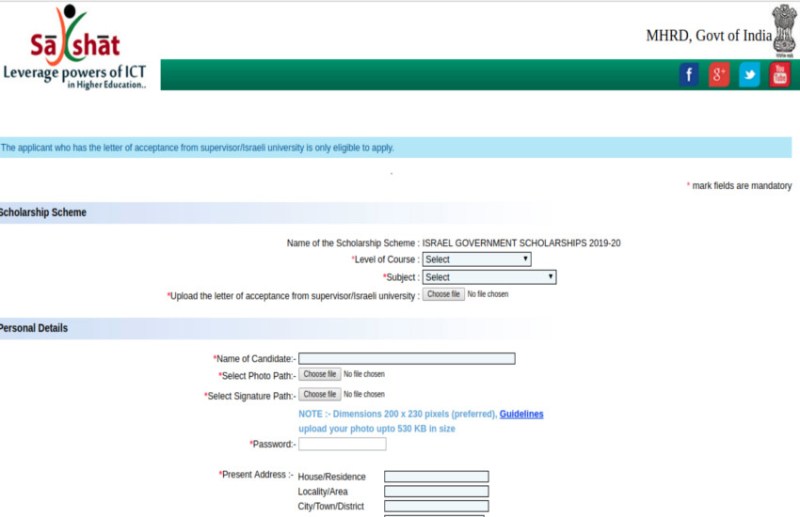
Task: Click into the Password field
Action: click(x=342, y=444)
